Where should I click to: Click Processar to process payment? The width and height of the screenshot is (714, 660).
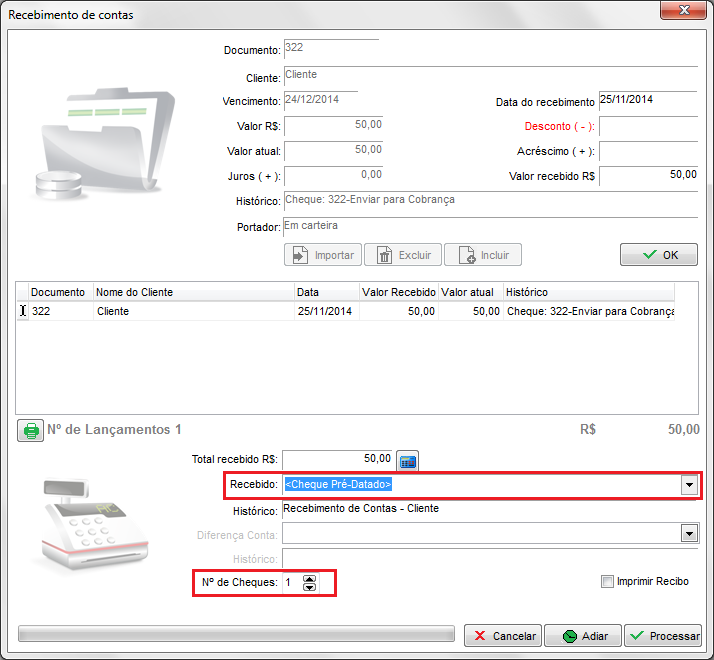coord(664,636)
